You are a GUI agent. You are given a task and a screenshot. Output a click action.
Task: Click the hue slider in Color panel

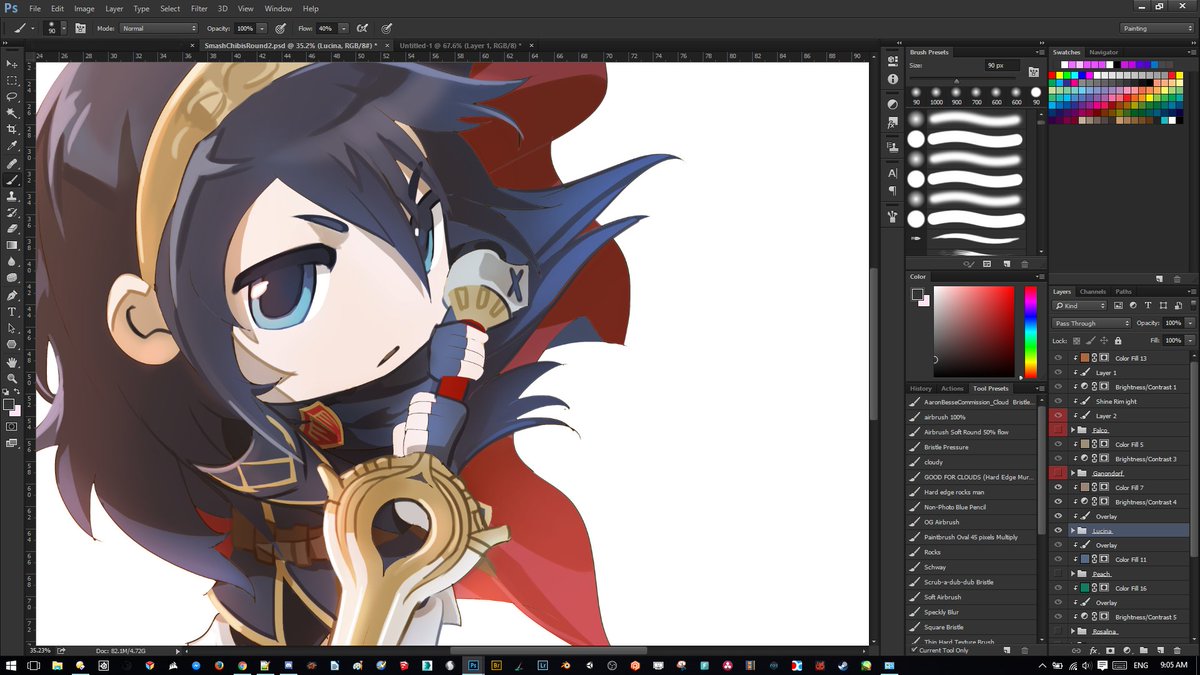[1031, 332]
